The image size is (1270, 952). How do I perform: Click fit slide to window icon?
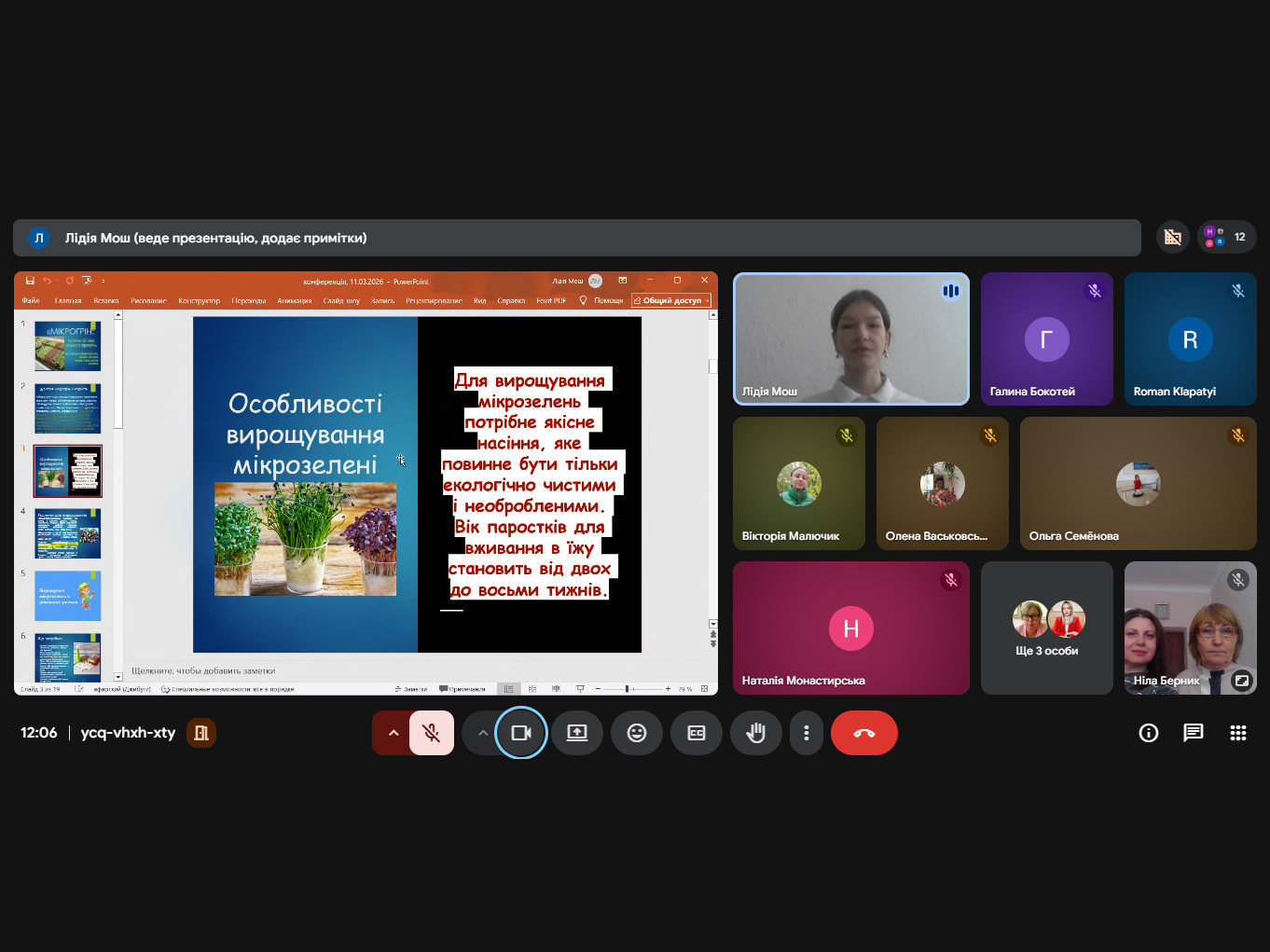pos(704,689)
